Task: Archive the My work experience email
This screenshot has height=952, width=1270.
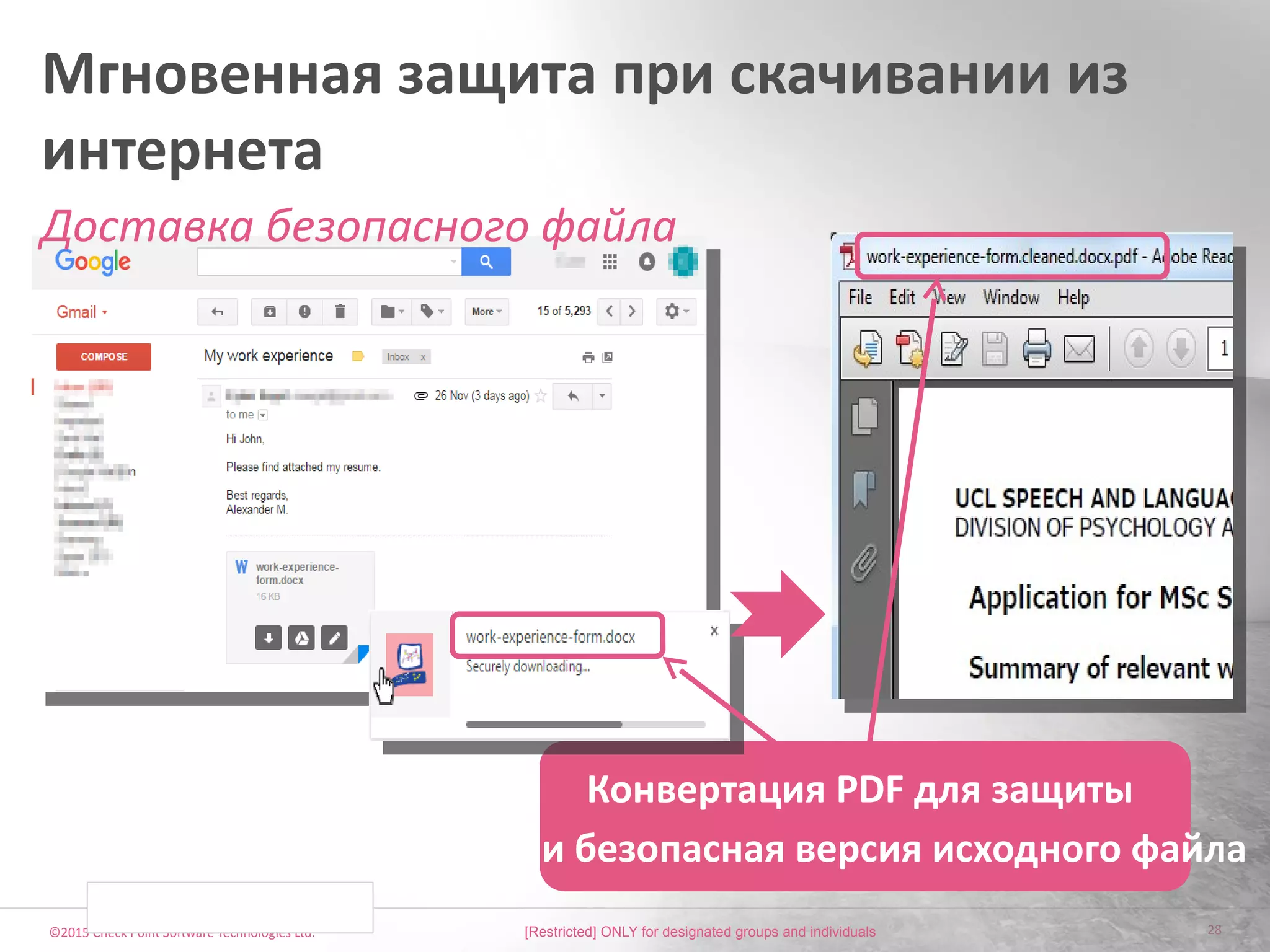Action: click(x=270, y=311)
